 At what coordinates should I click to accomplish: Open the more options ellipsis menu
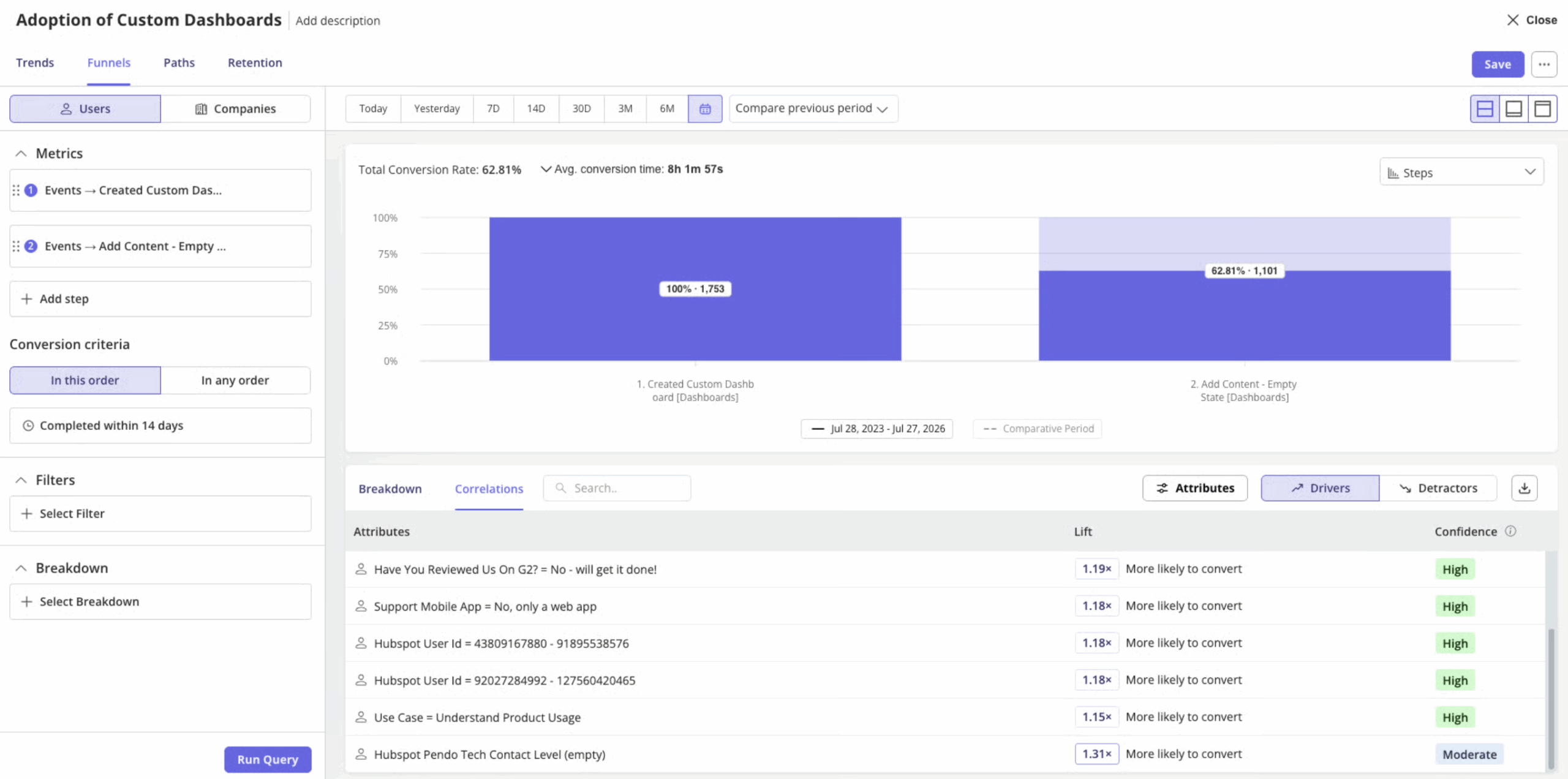pyautogui.click(x=1544, y=64)
